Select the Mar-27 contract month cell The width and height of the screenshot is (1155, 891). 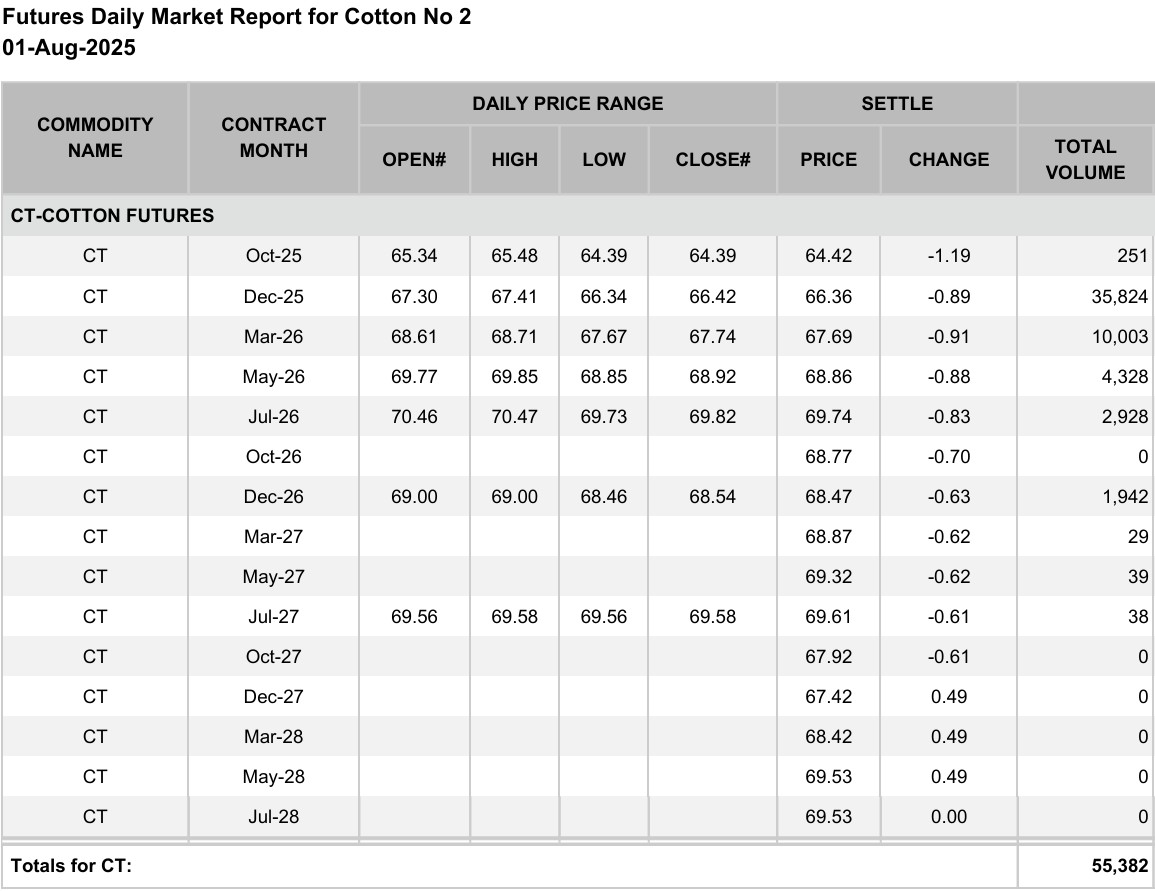(273, 537)
